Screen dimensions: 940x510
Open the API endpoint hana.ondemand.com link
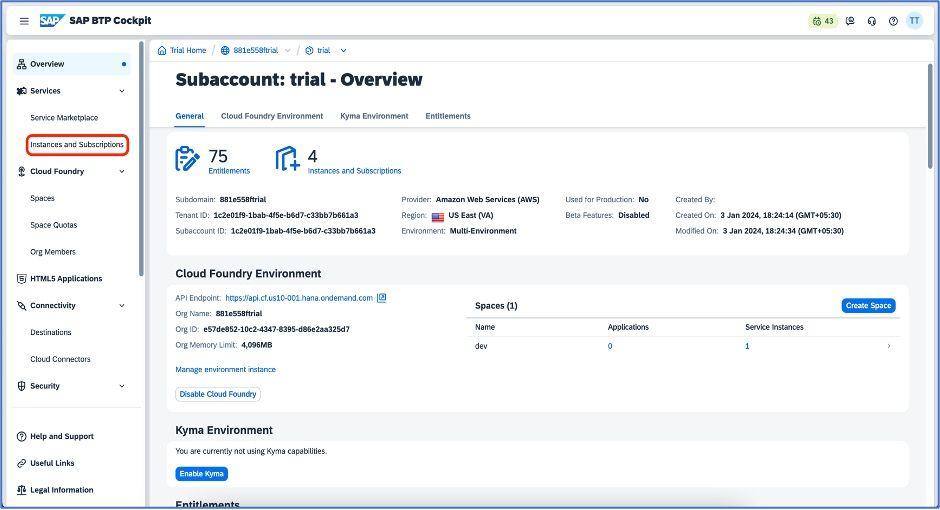(x=299, y=298)
